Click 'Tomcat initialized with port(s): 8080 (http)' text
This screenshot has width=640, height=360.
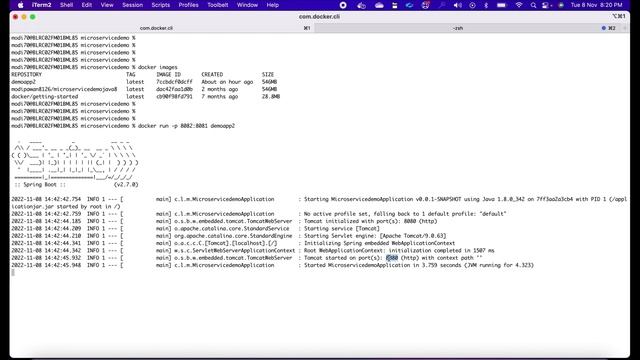click(x=371, y=221)
